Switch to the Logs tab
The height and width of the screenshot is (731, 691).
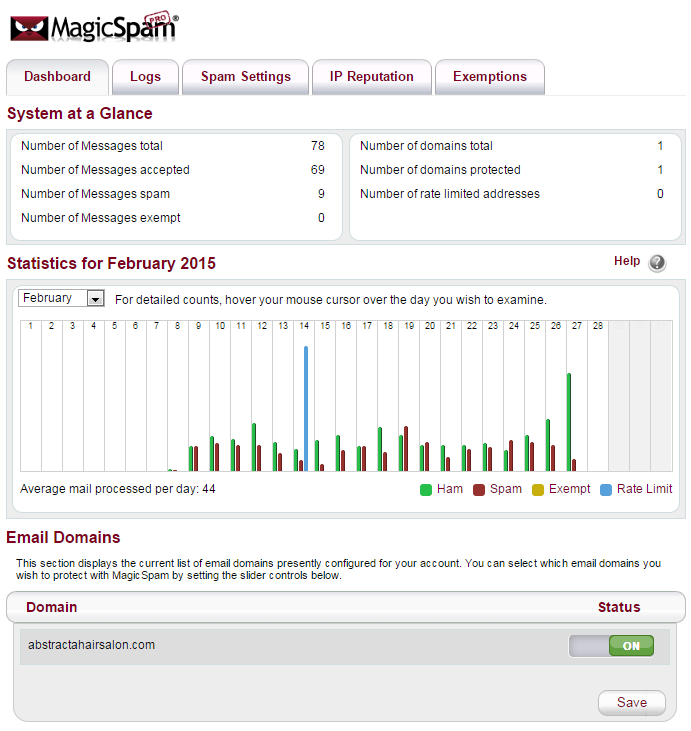(x=145, y=77)
